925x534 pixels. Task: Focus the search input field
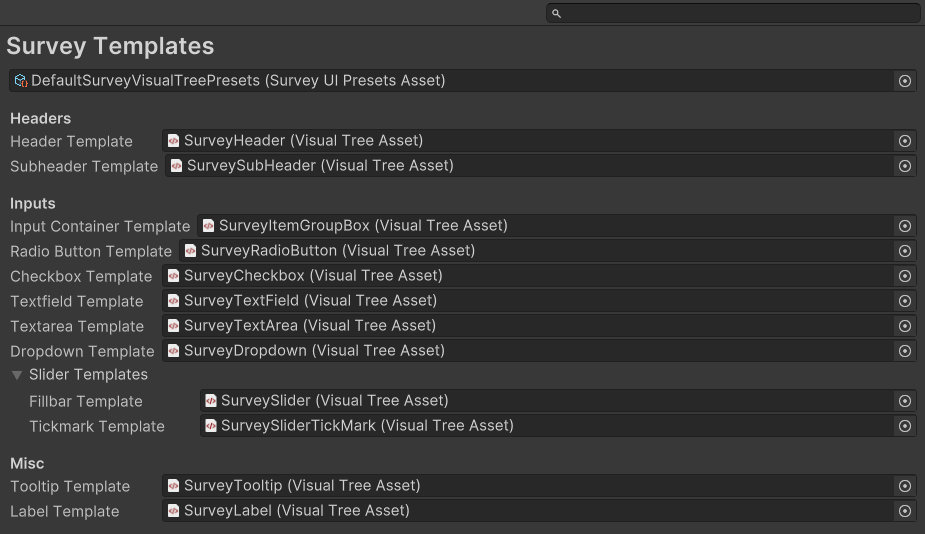click(733, 13)
